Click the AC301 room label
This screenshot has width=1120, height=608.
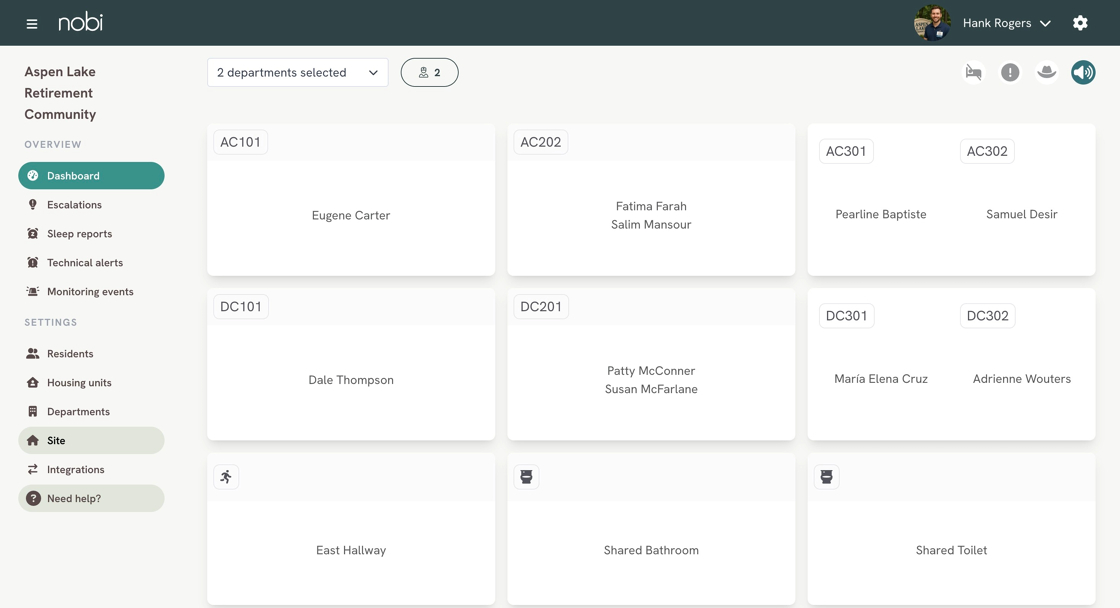point(846,151)
